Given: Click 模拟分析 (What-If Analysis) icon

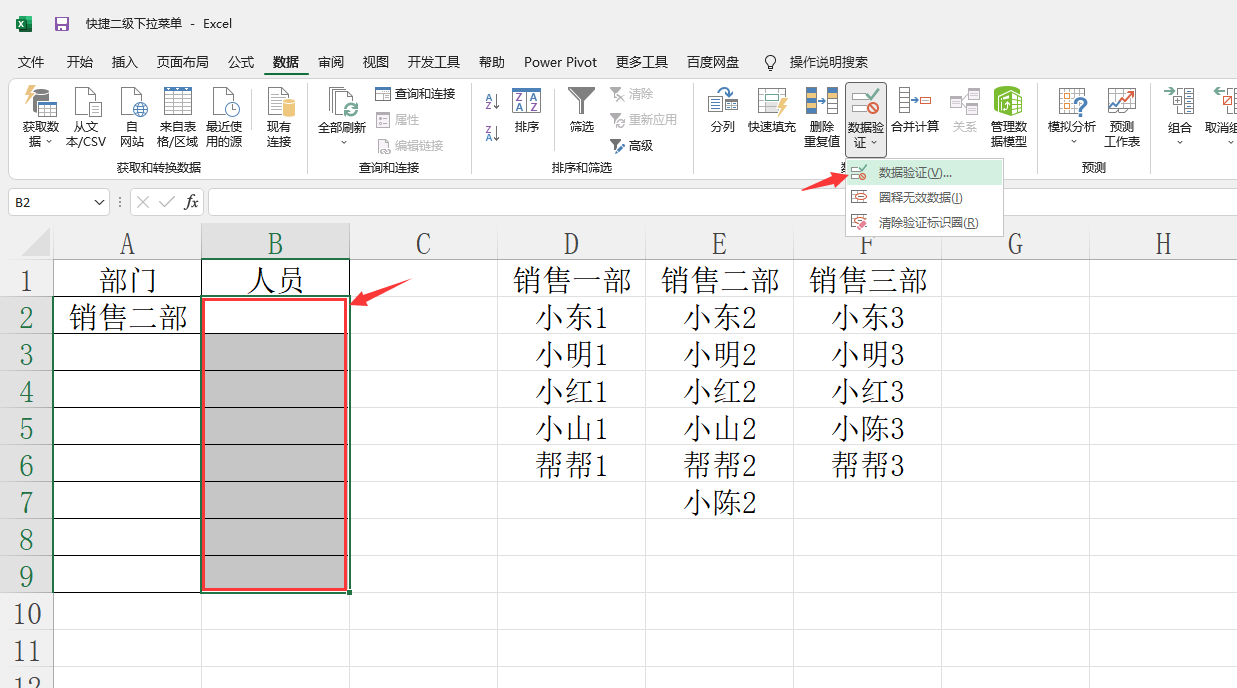Looking at the screenshot, I should tap(1072, 102).
